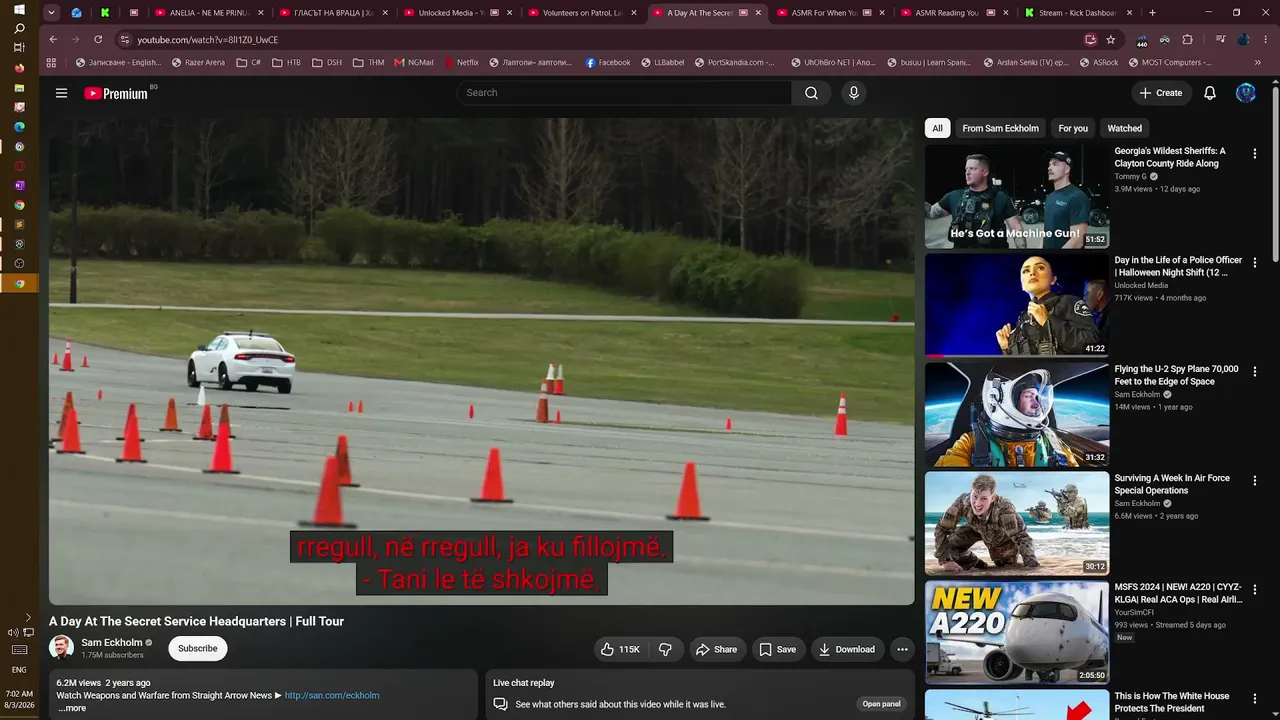View site information in address bar
Screen dimensions: 1280x720
point(125,40)
